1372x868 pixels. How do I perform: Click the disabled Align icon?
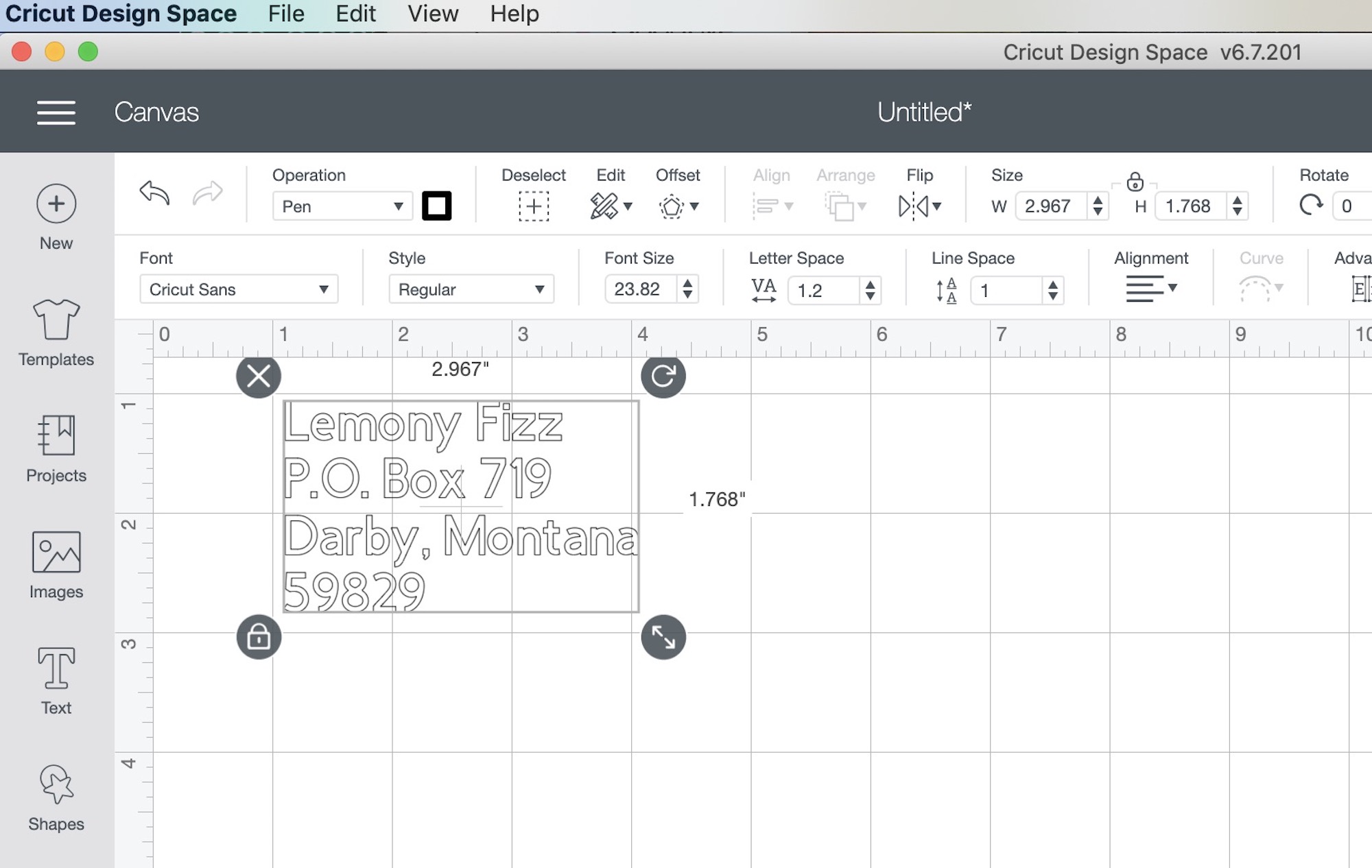[x=766, y=206]
